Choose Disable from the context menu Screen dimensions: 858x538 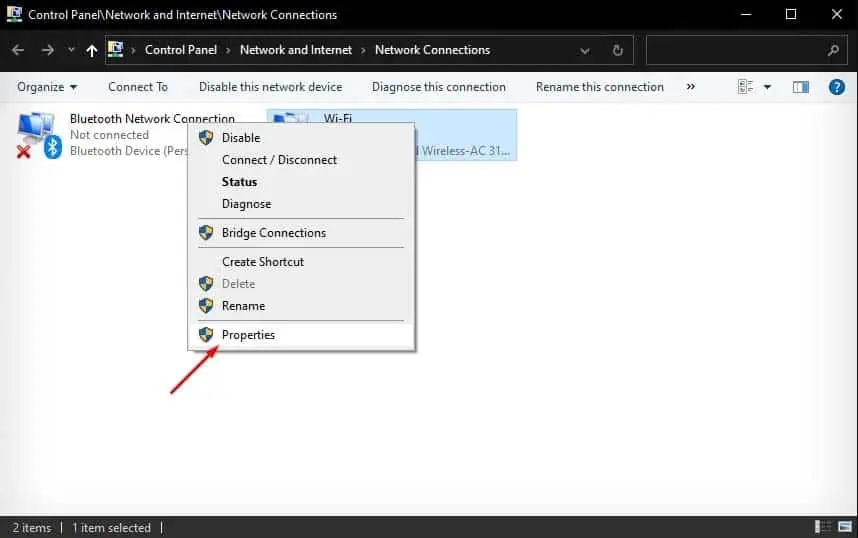click(x=301, y=138)
